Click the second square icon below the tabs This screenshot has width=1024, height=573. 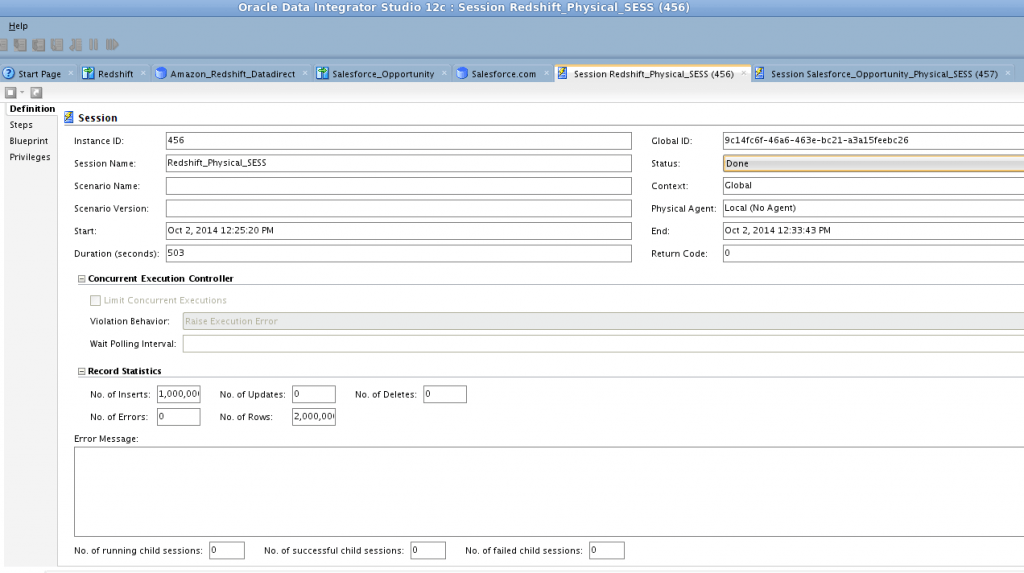pyautogui.click(x=36, y=92)
